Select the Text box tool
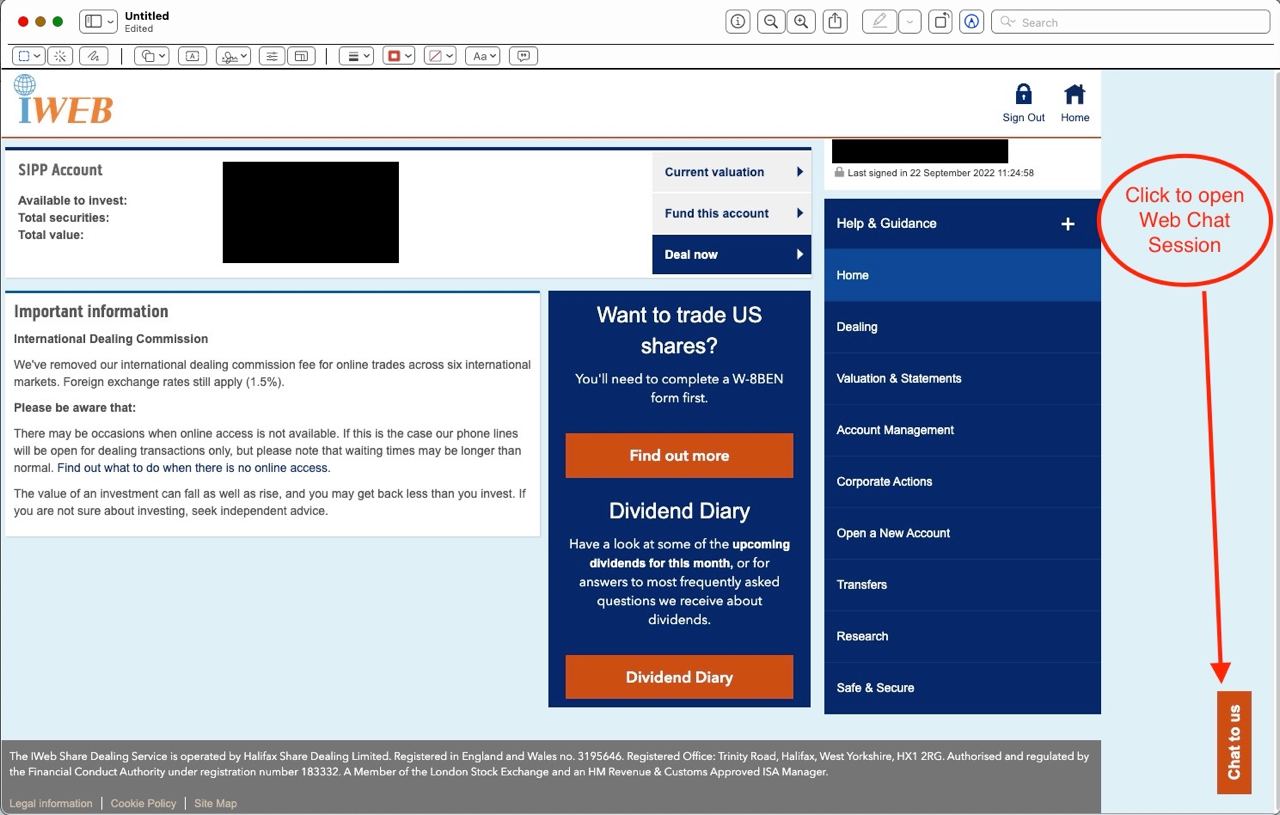 tap(193, 57)
